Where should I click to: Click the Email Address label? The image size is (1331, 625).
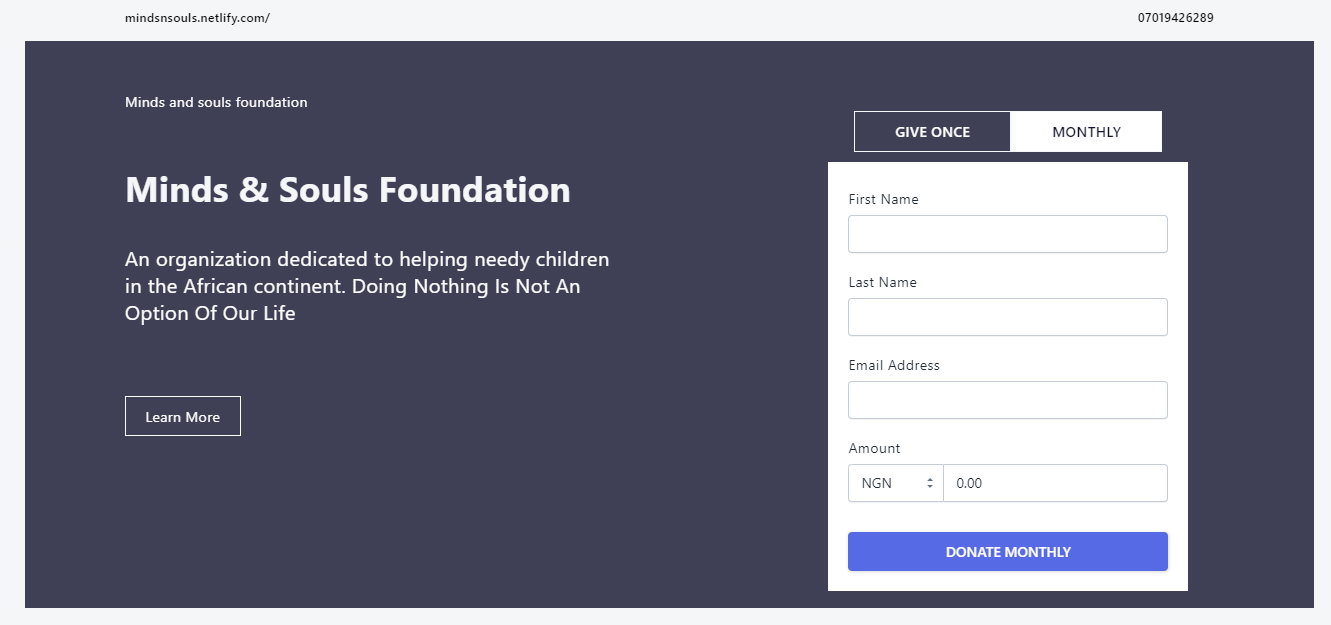click(895, 365)
